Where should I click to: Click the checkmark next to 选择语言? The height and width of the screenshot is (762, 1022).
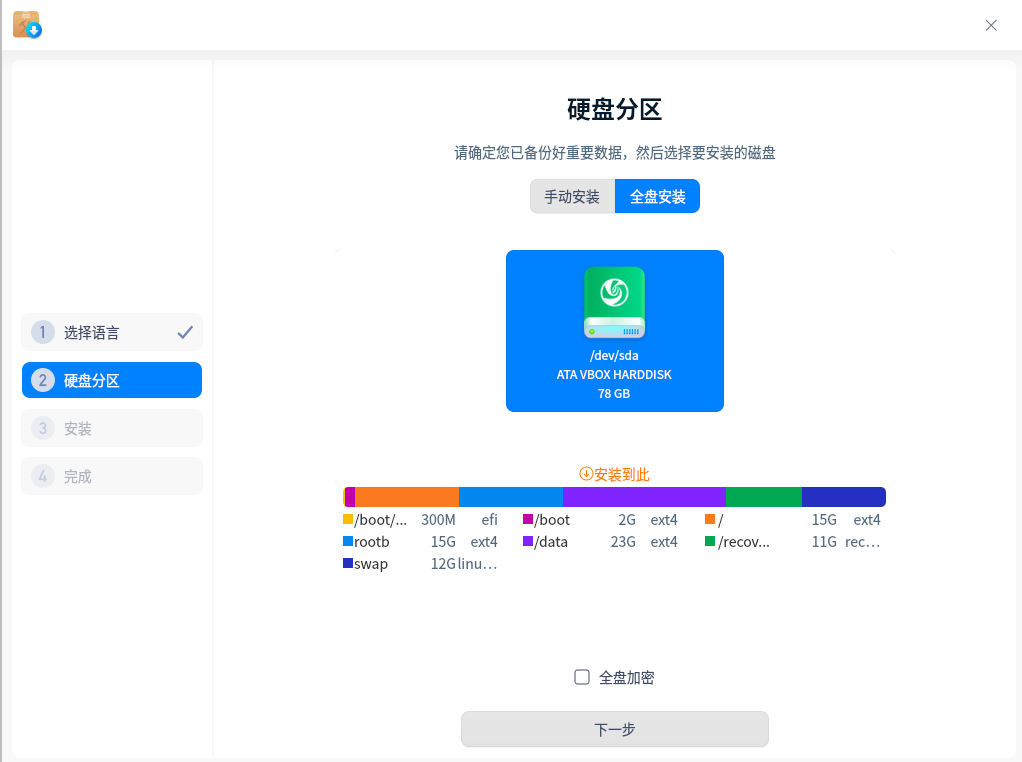pos(185,332)
